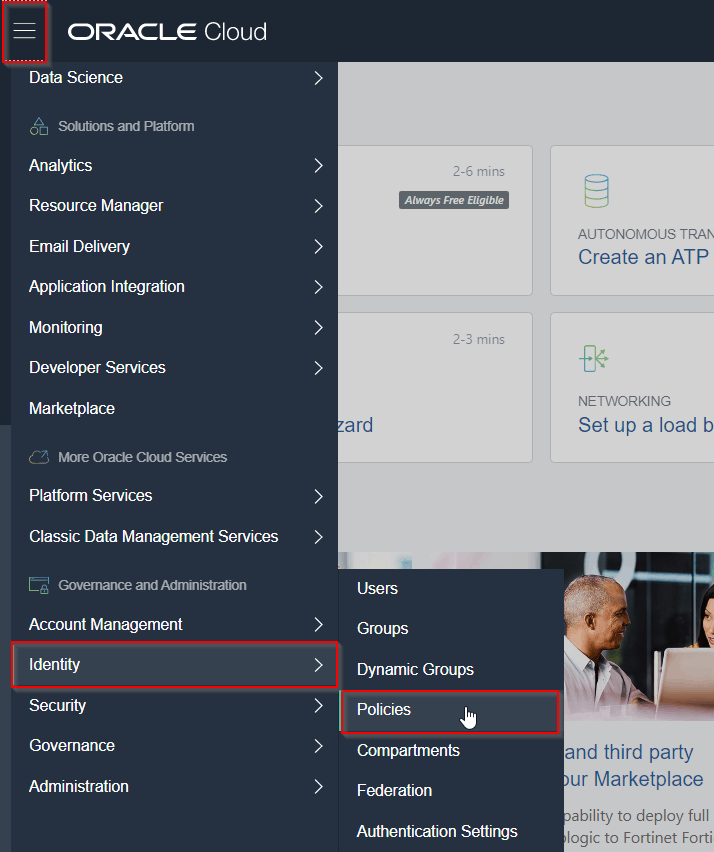Click the Governance and Administration section icon
Screen dimensions: 714x852
[42, 584]
